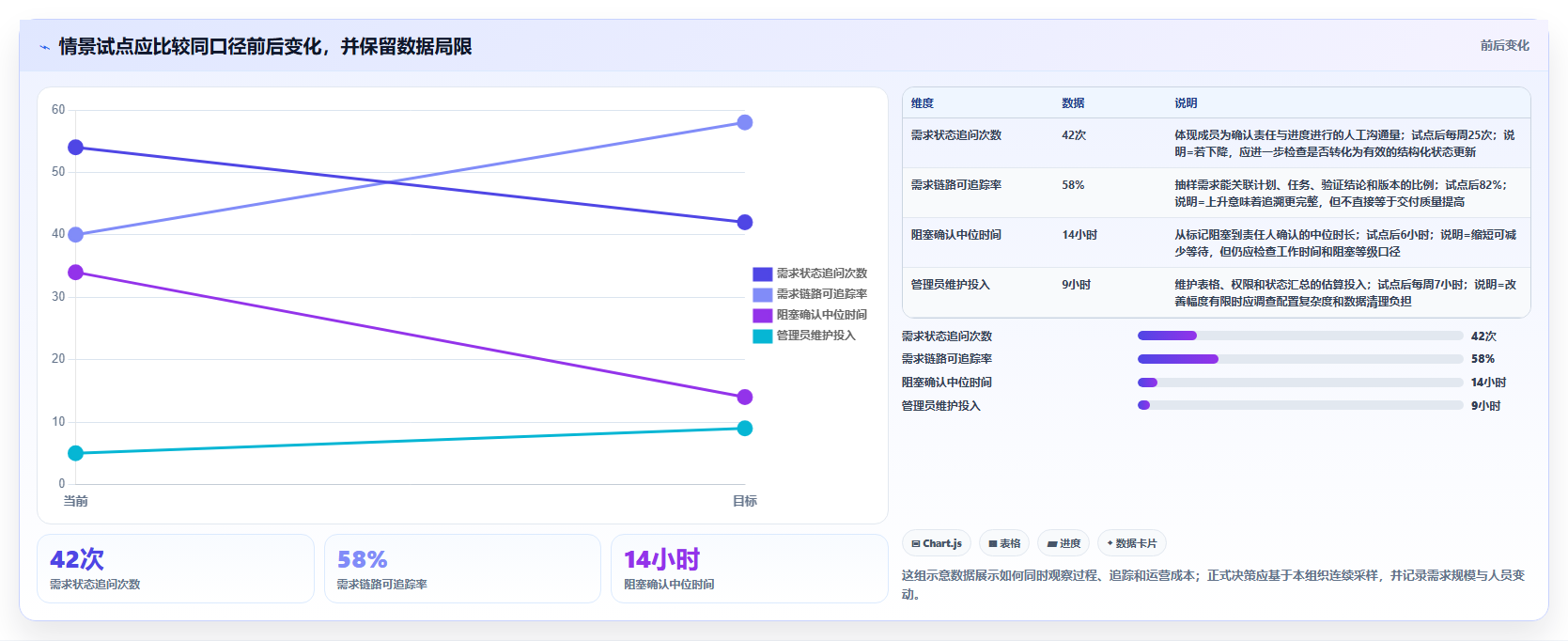Click the 58% summary card

tap(462, 569)
